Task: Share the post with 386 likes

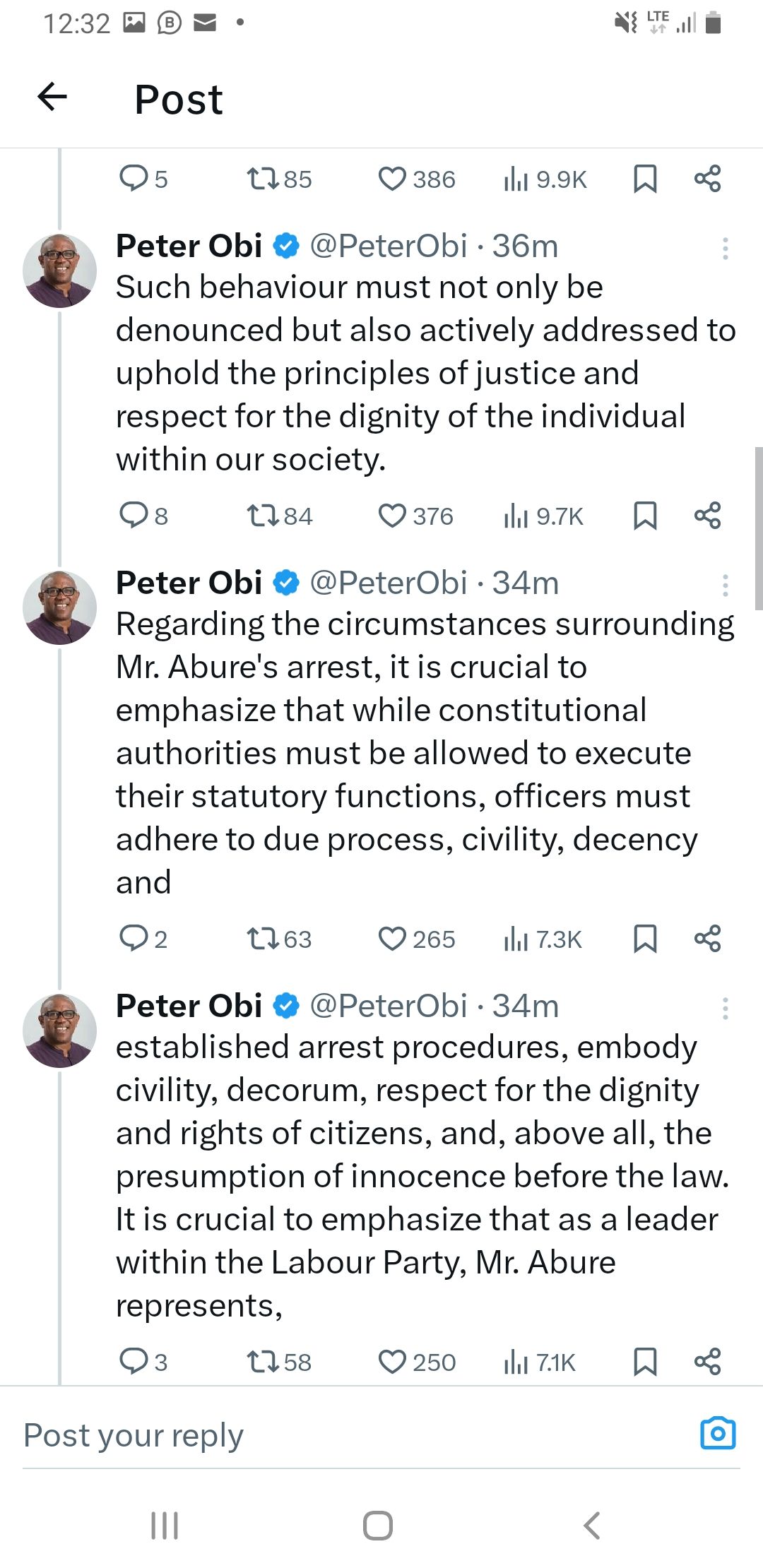Action: click(x=707, y=179)
